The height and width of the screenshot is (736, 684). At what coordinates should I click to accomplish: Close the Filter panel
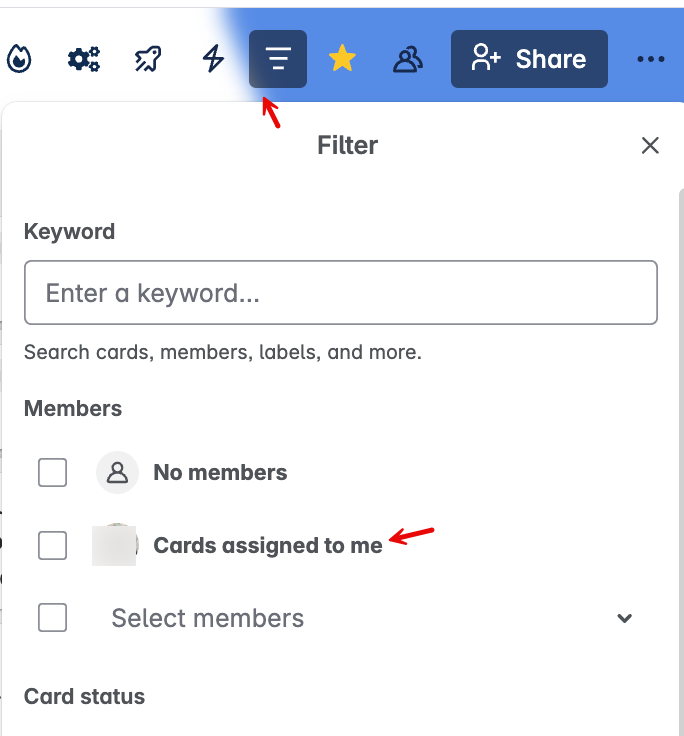point(650,146)
